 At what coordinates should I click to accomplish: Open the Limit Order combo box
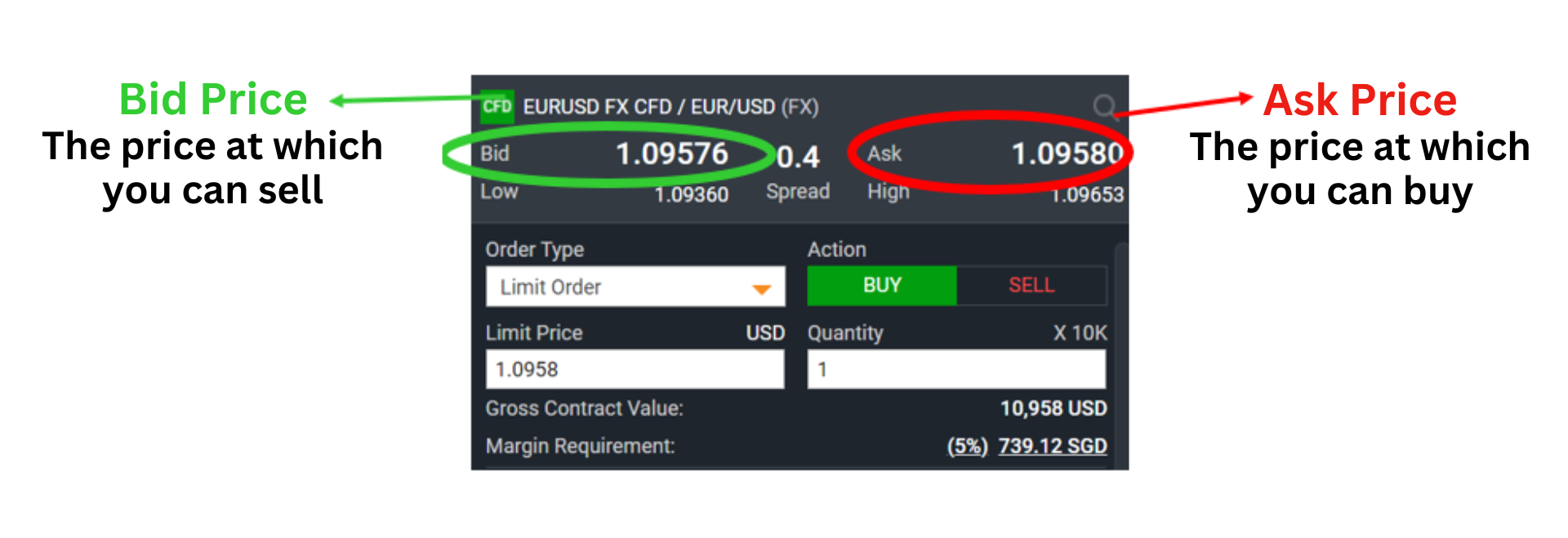coord(635,287)
